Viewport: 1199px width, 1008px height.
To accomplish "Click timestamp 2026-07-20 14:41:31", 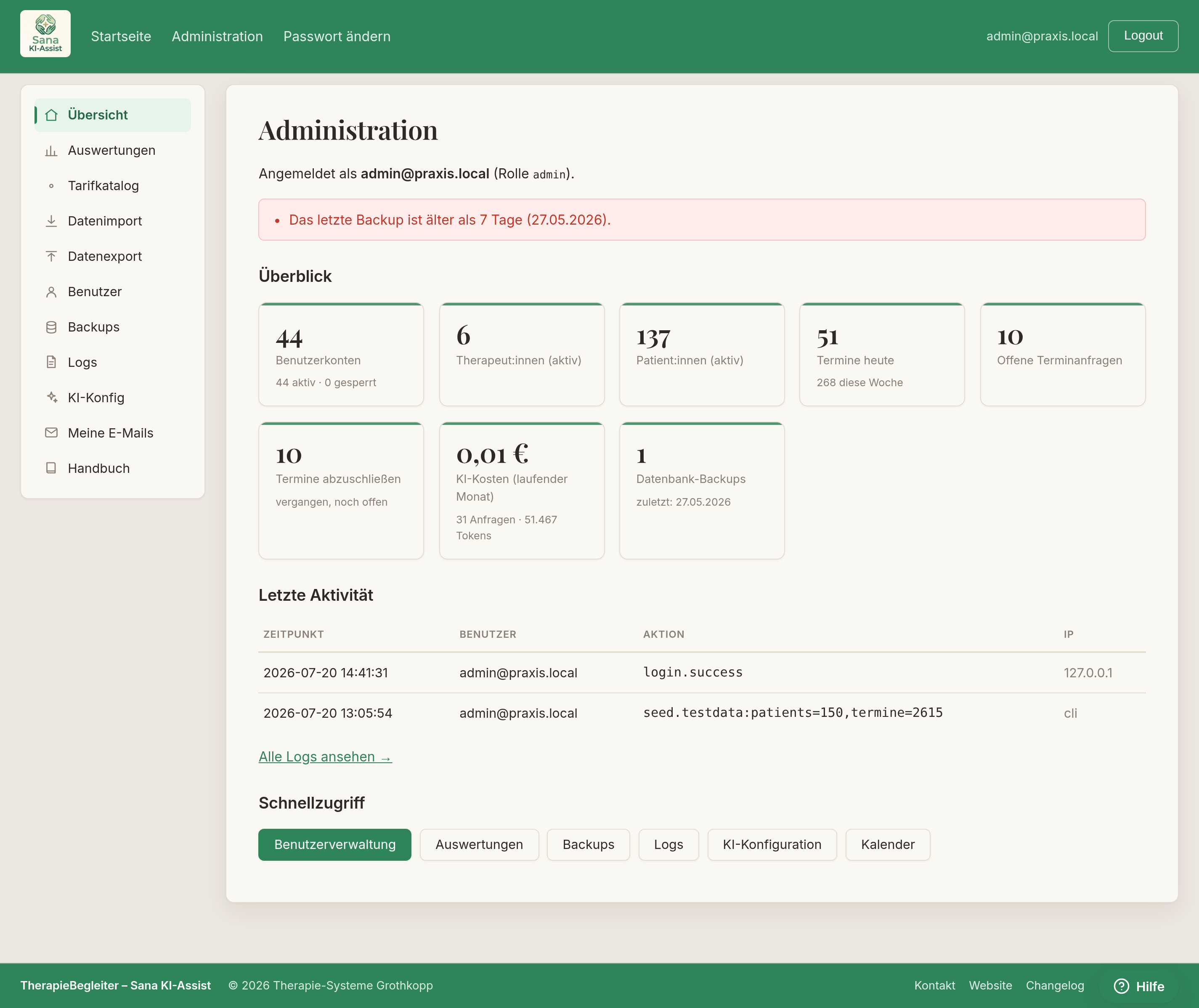I will (326, 673).
